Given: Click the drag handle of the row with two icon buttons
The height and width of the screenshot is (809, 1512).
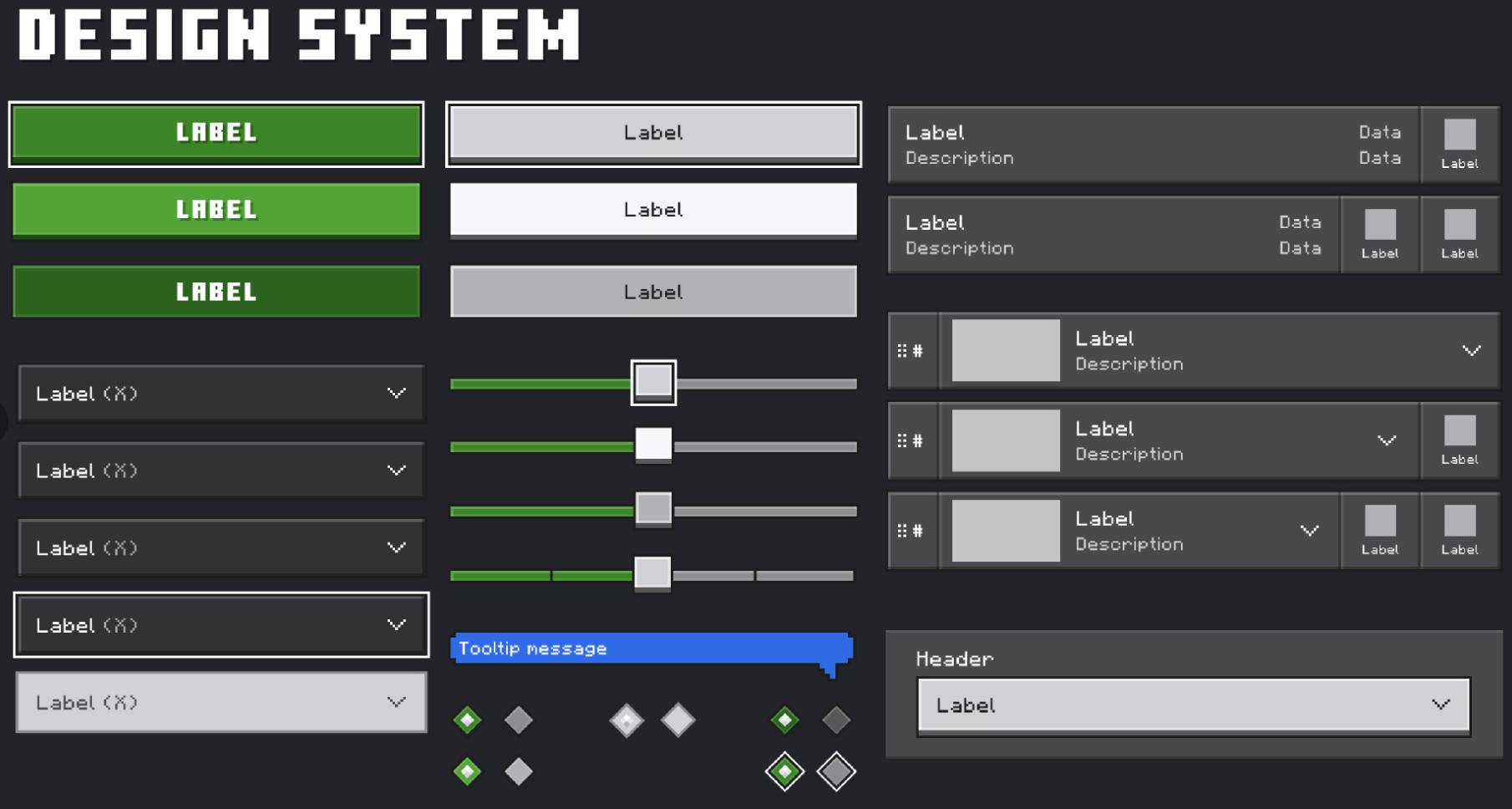Looking at the screenshot, I should [910, 531].
